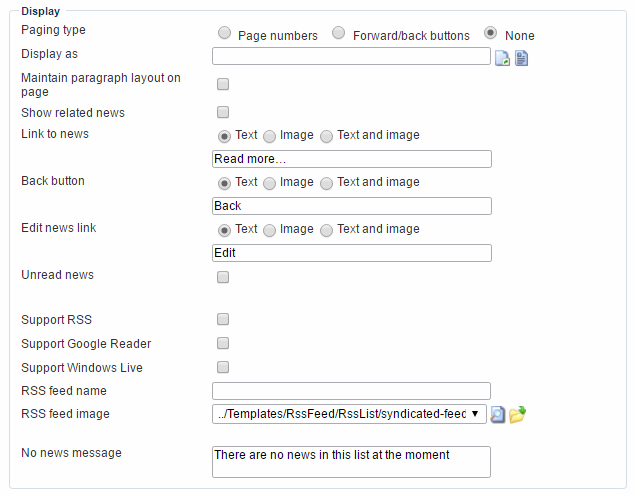This screenshot has height=495, width=634.
Task: Click the page link icon beside Display as
Action: point(502,58)
